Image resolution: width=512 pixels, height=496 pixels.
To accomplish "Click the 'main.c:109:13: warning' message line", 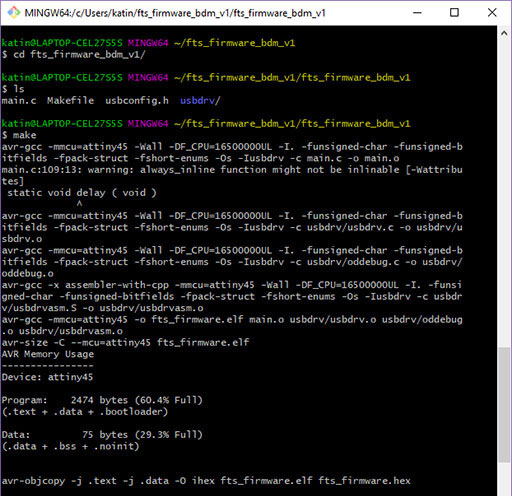I will tap(232, 170).
